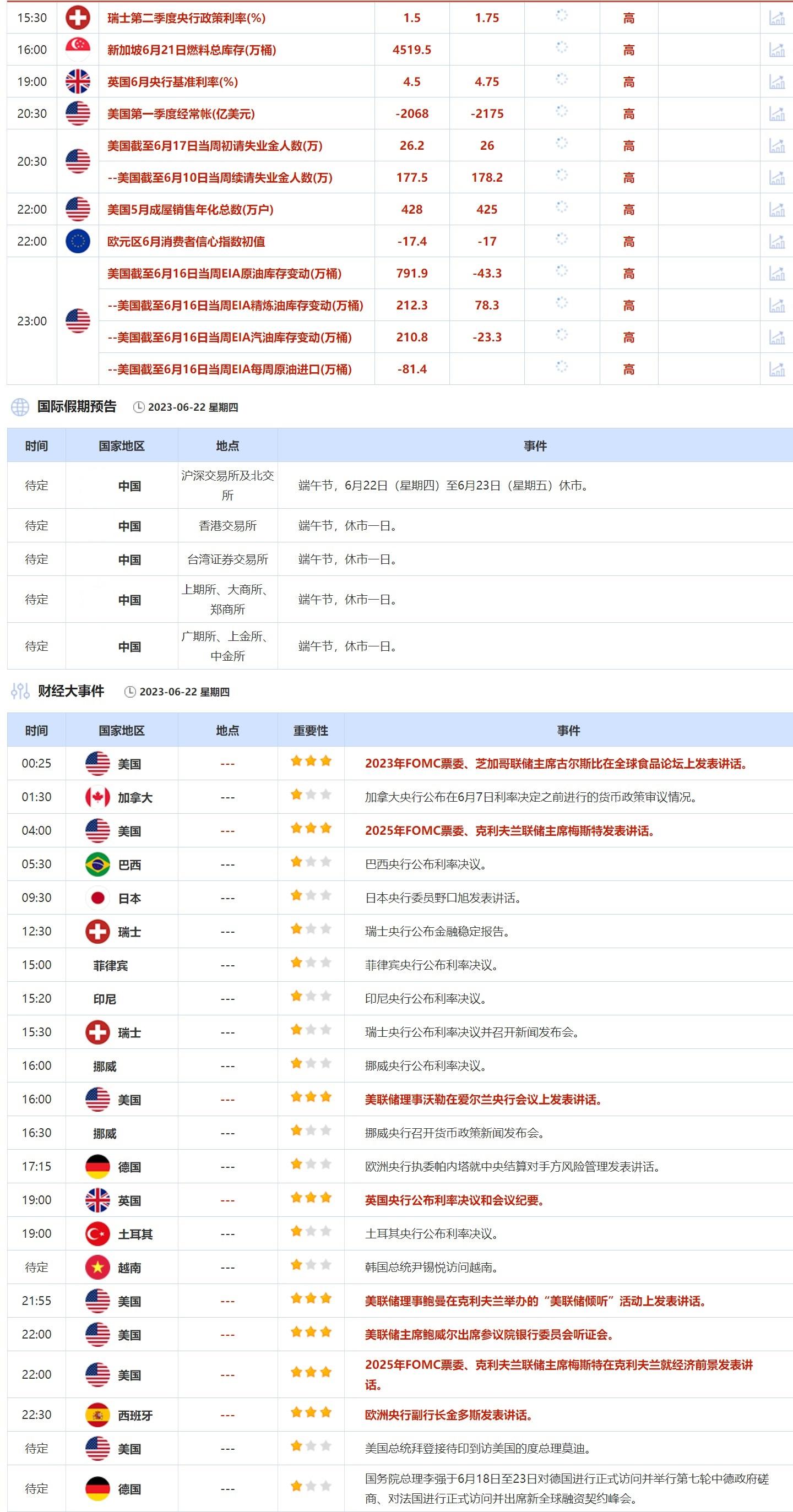Click the three-star rating for 西班牙 event
The image size is (793, 1512).
(x=311, y=1412)
